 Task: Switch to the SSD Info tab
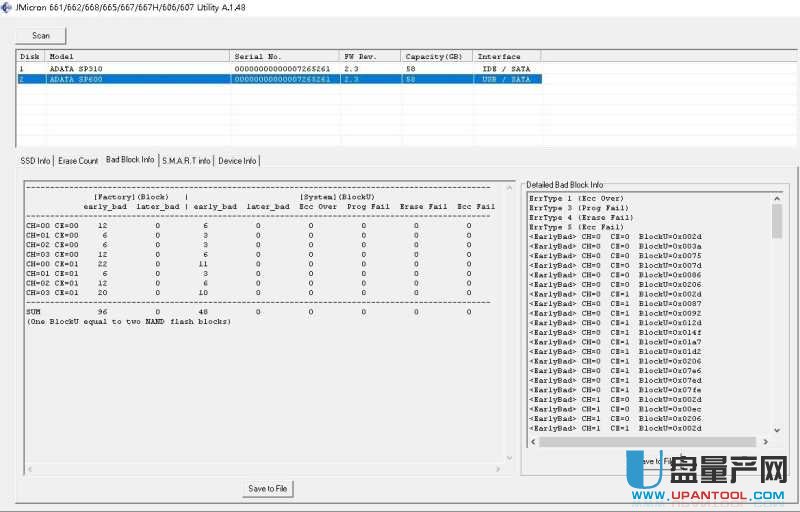point(35,160)
